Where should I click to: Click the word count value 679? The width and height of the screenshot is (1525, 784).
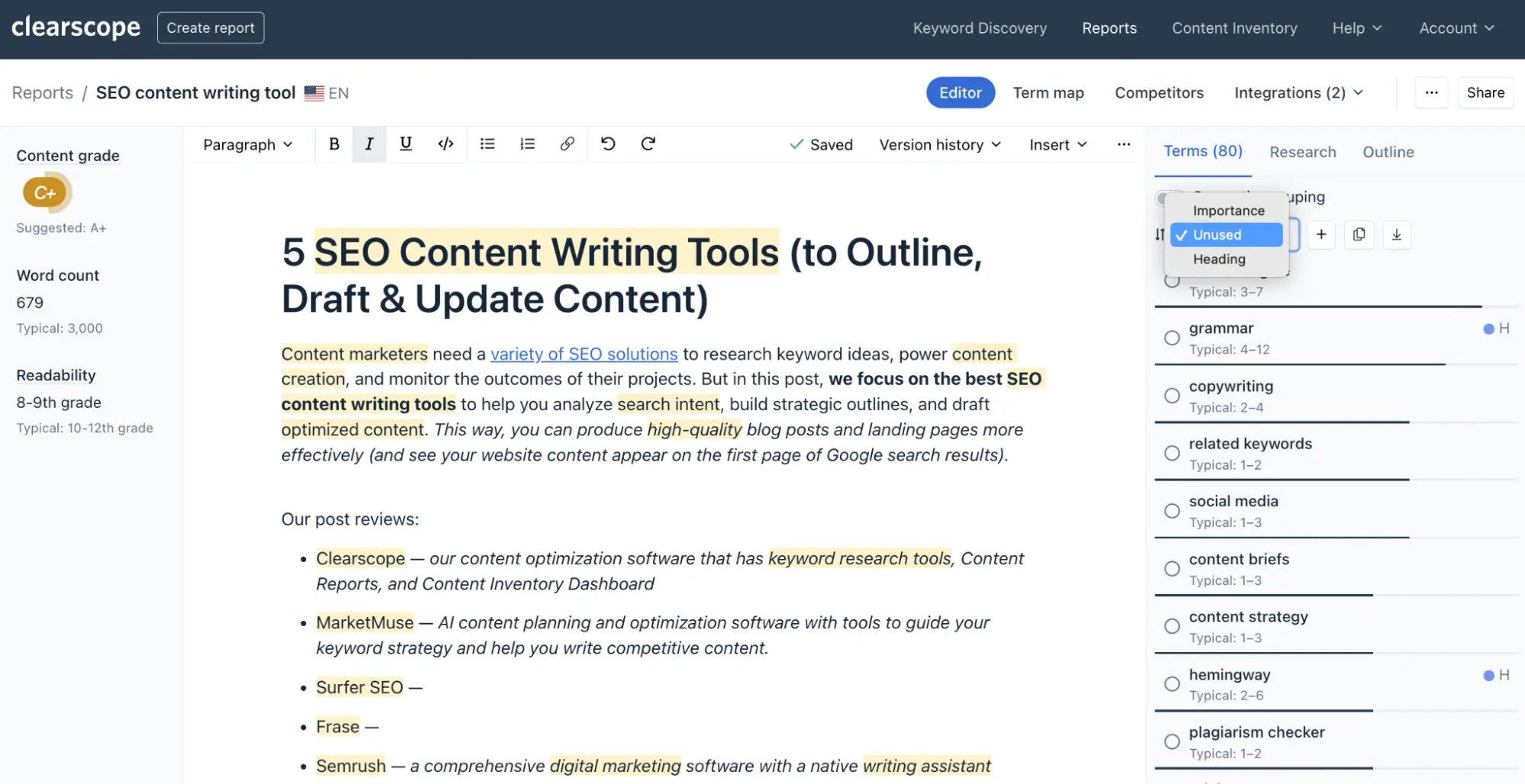30,303
